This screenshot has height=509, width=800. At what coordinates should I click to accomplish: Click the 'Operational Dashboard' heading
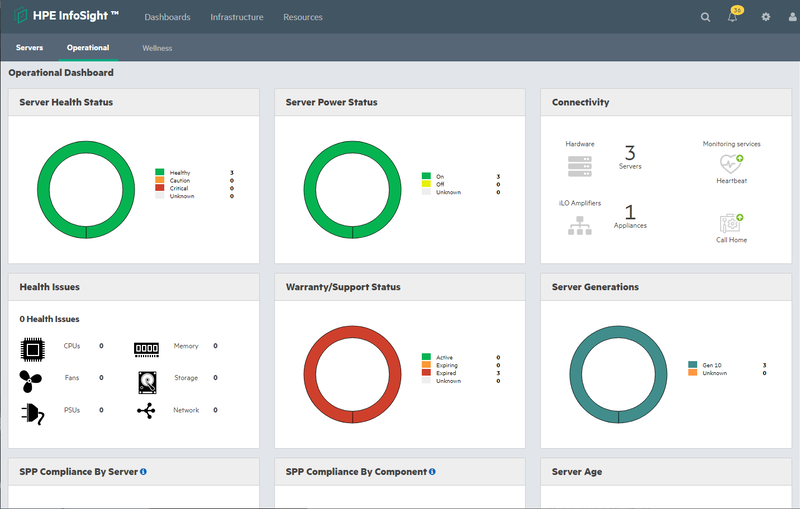61,72
